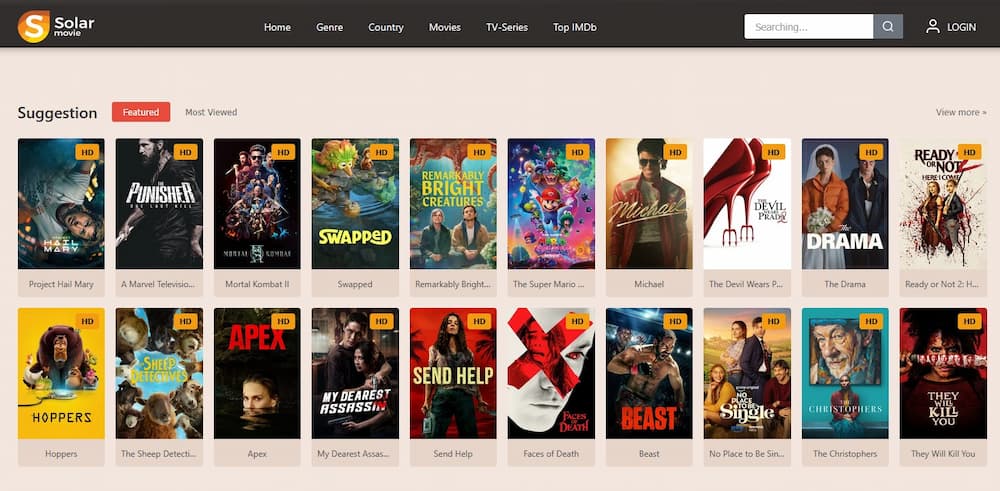Open the Super Mario movie poster

pyautogui.click(x=551, y=203)
